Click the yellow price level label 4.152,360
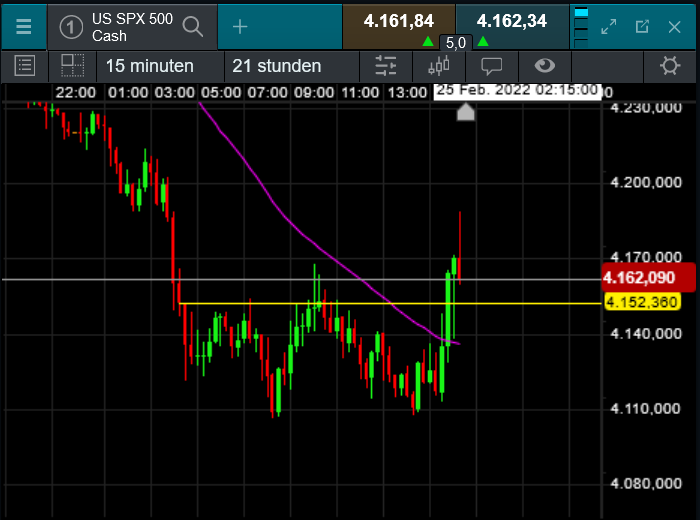 click(642, 302)
